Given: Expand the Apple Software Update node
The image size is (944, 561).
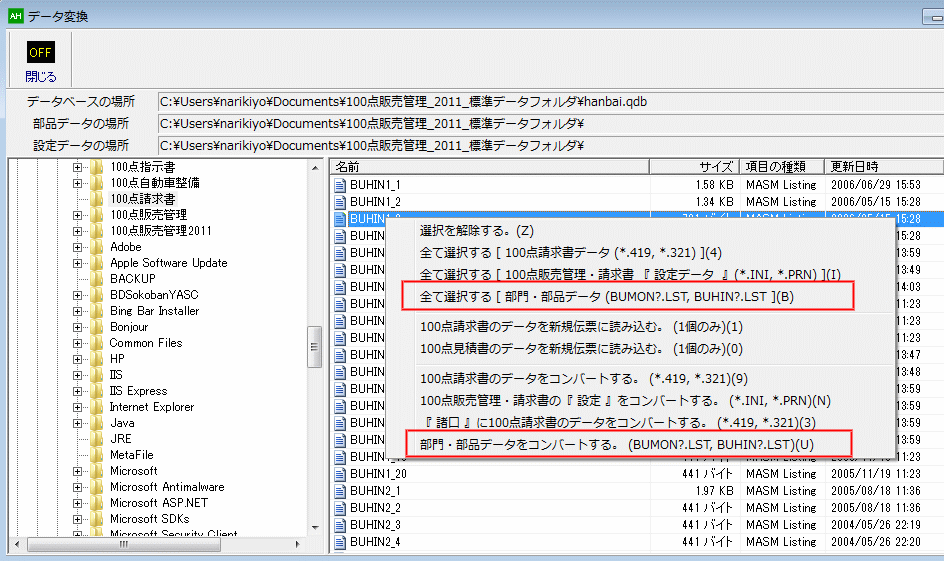Looking at the screenshot, I should pos(77,263).
